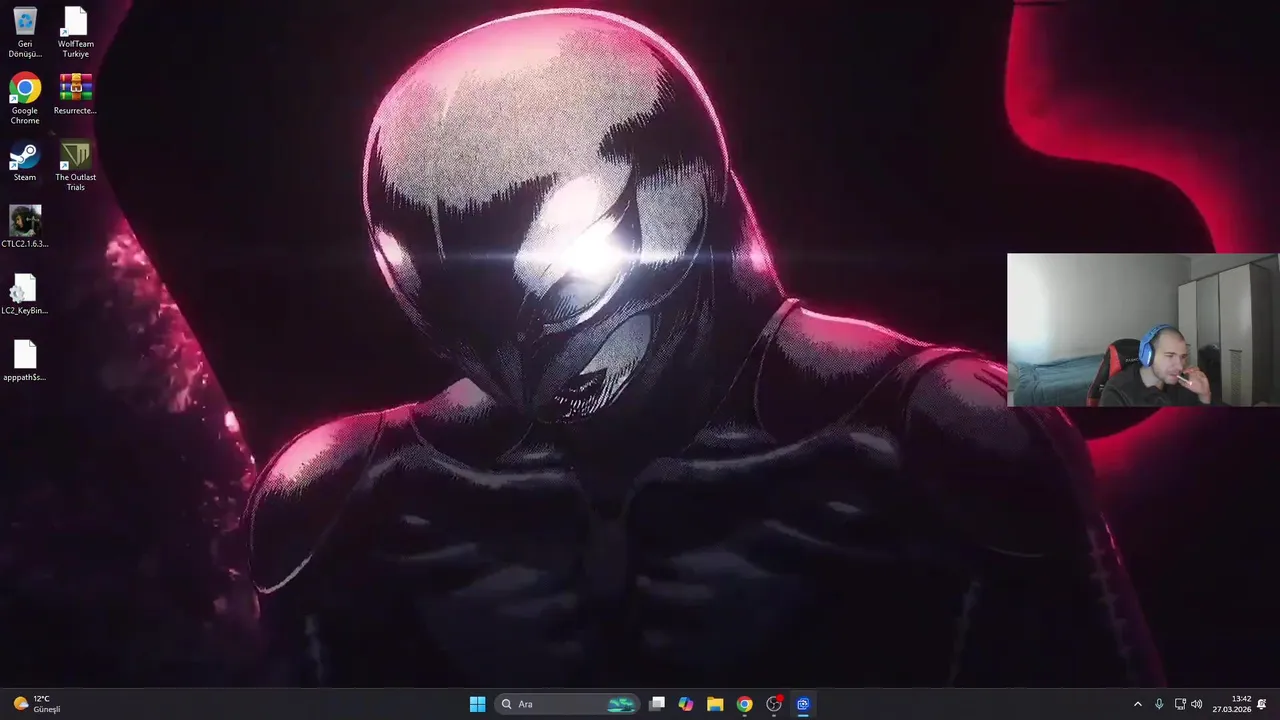Open the clock showing 13:42 27.03.2026
The height and width of the screenshot is (720, 1280).
click(x=1232, y=704)
